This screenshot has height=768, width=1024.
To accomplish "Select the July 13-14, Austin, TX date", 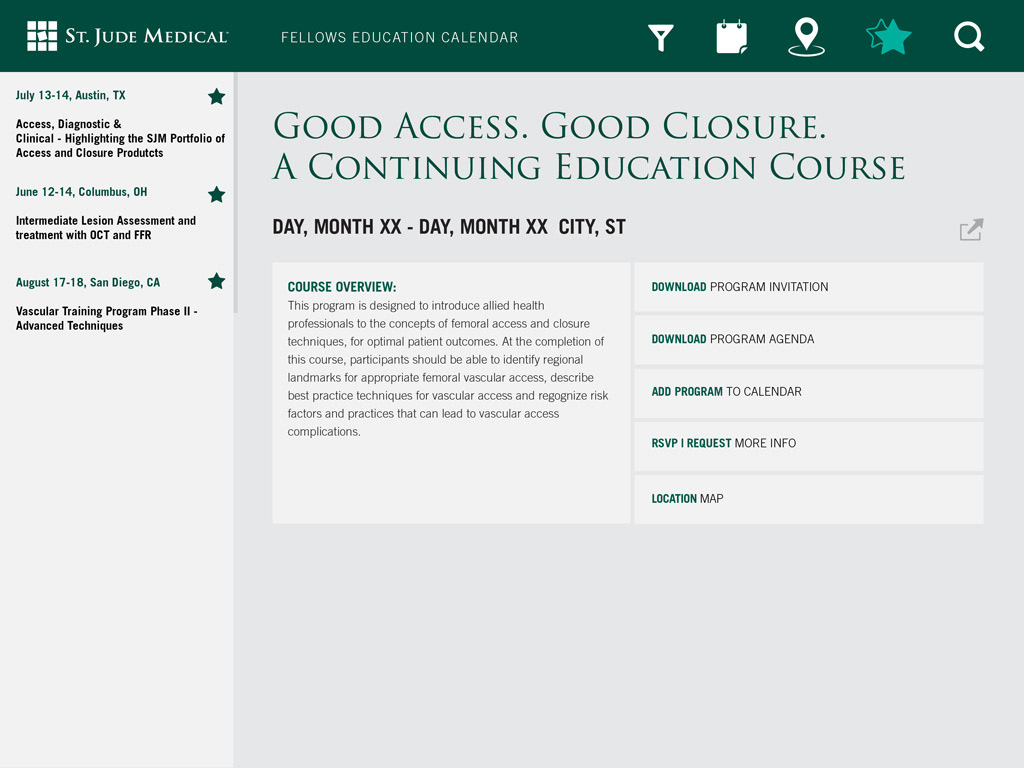I will [71, 95].
